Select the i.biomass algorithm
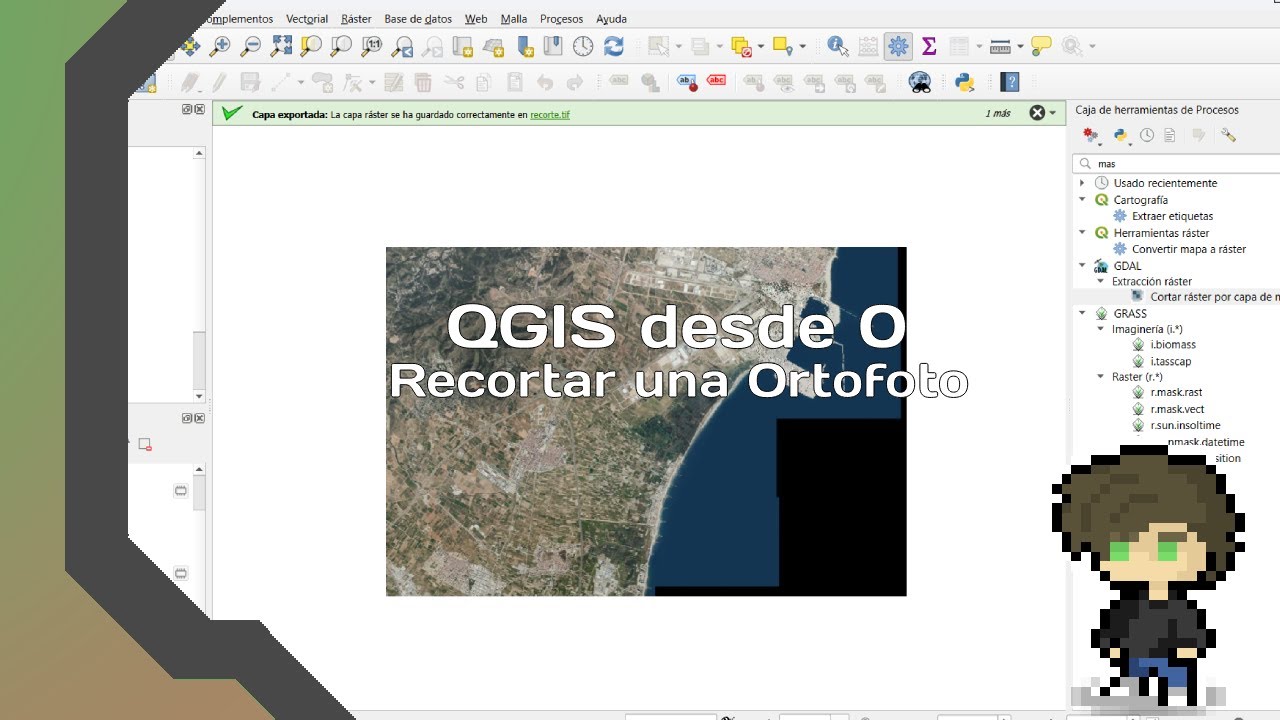Image resolution: width=1280 pixels, height=720 pixels. [1173, 345]
